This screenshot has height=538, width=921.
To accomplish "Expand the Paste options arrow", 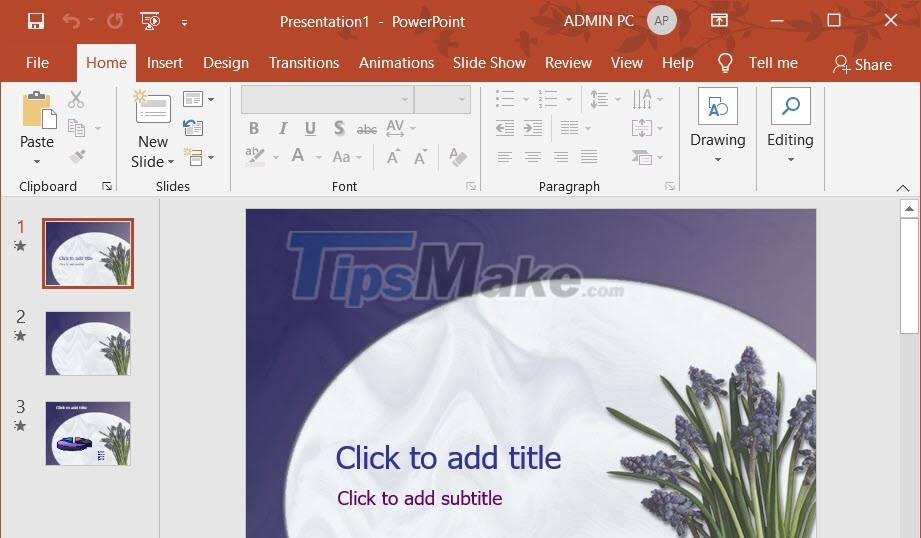I will point(37,162).
